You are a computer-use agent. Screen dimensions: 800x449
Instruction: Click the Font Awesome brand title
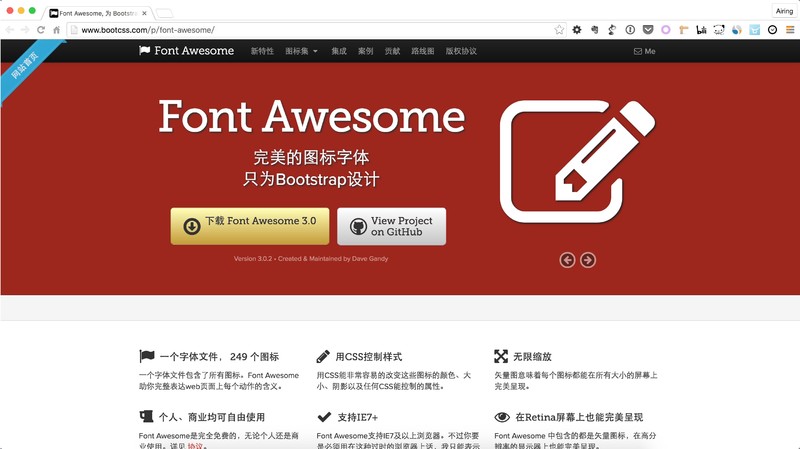click(194, 51)
